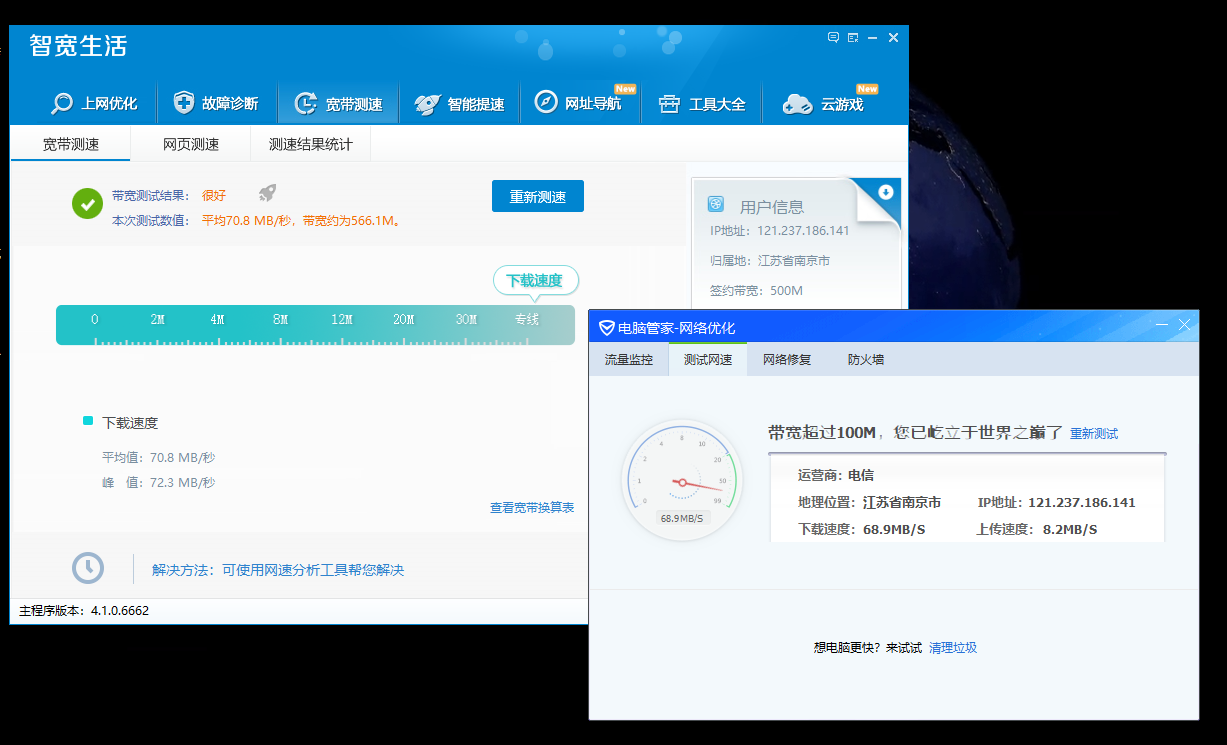This screenshot has width=1227, height=745.
Task: Click the 归属地：江苏省南京市 line
Action: point(770,261)
